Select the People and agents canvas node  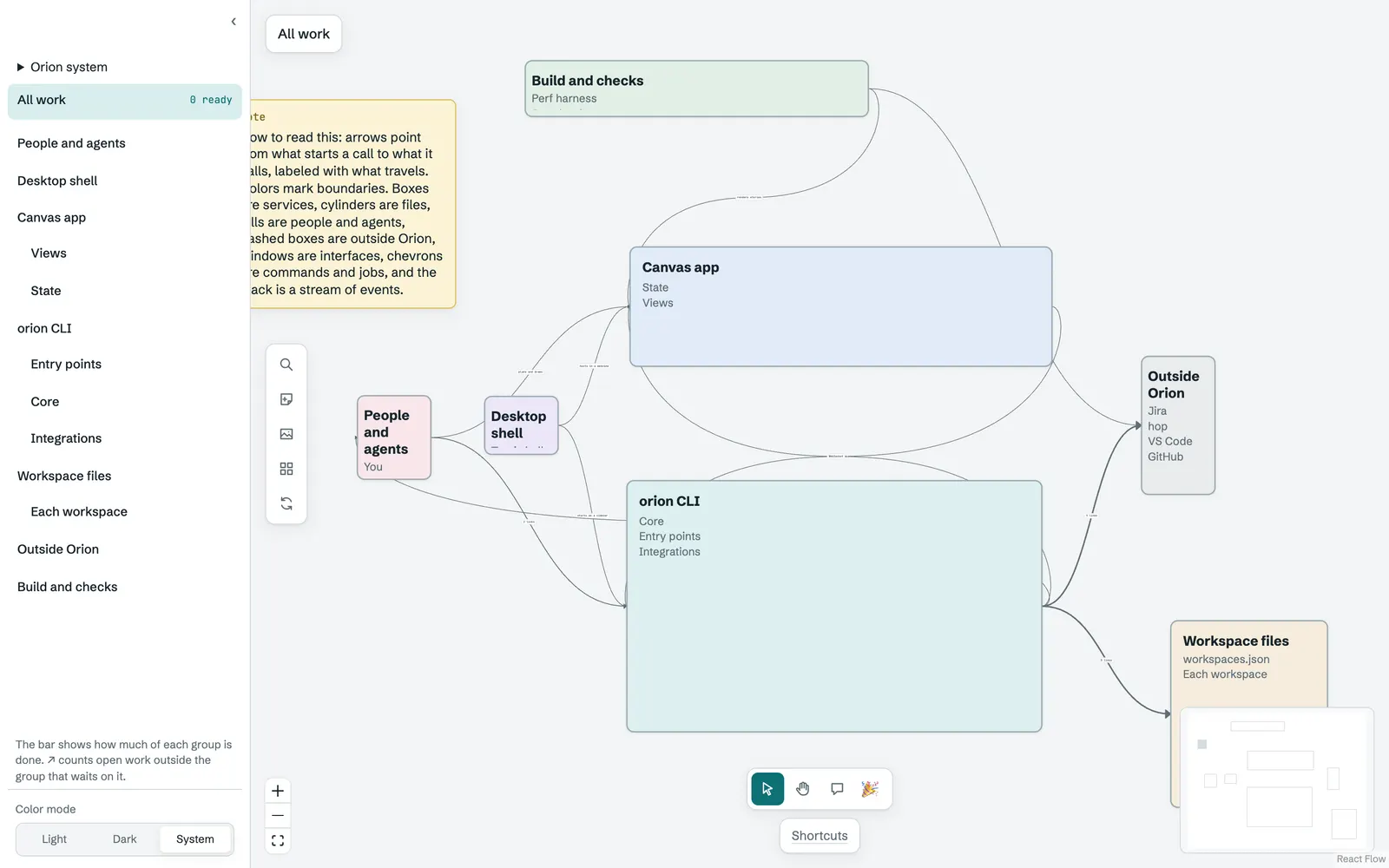[x=394, y=437]
